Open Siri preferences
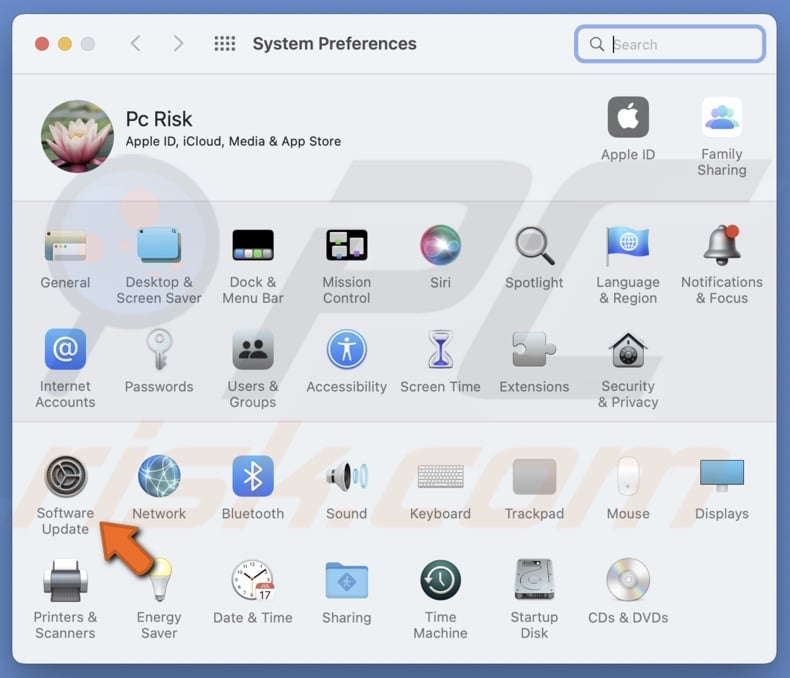The height and width of the screenshot is (678, 790). click(x=440, y=245)
